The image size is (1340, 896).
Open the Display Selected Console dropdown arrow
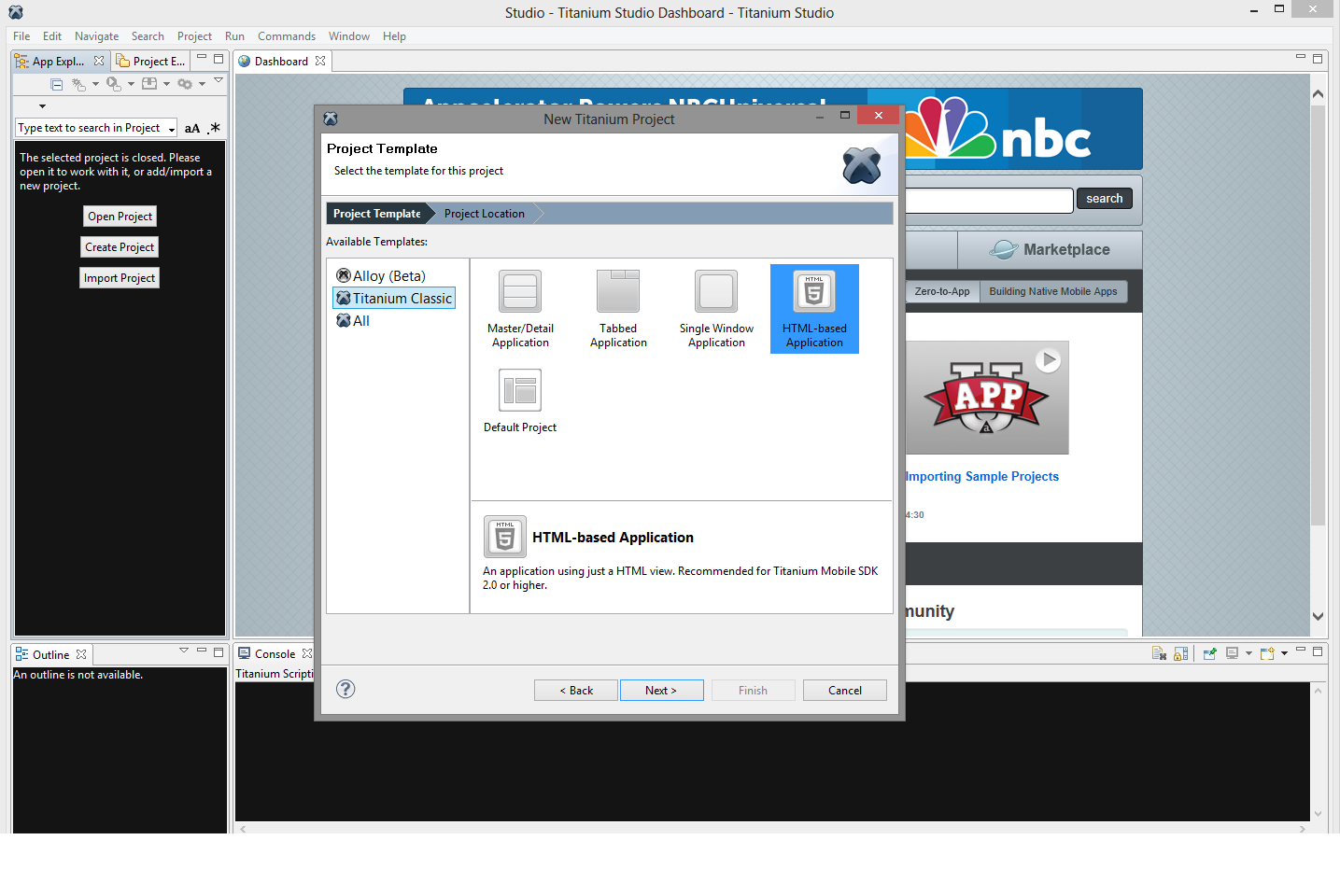point(1248,653)
